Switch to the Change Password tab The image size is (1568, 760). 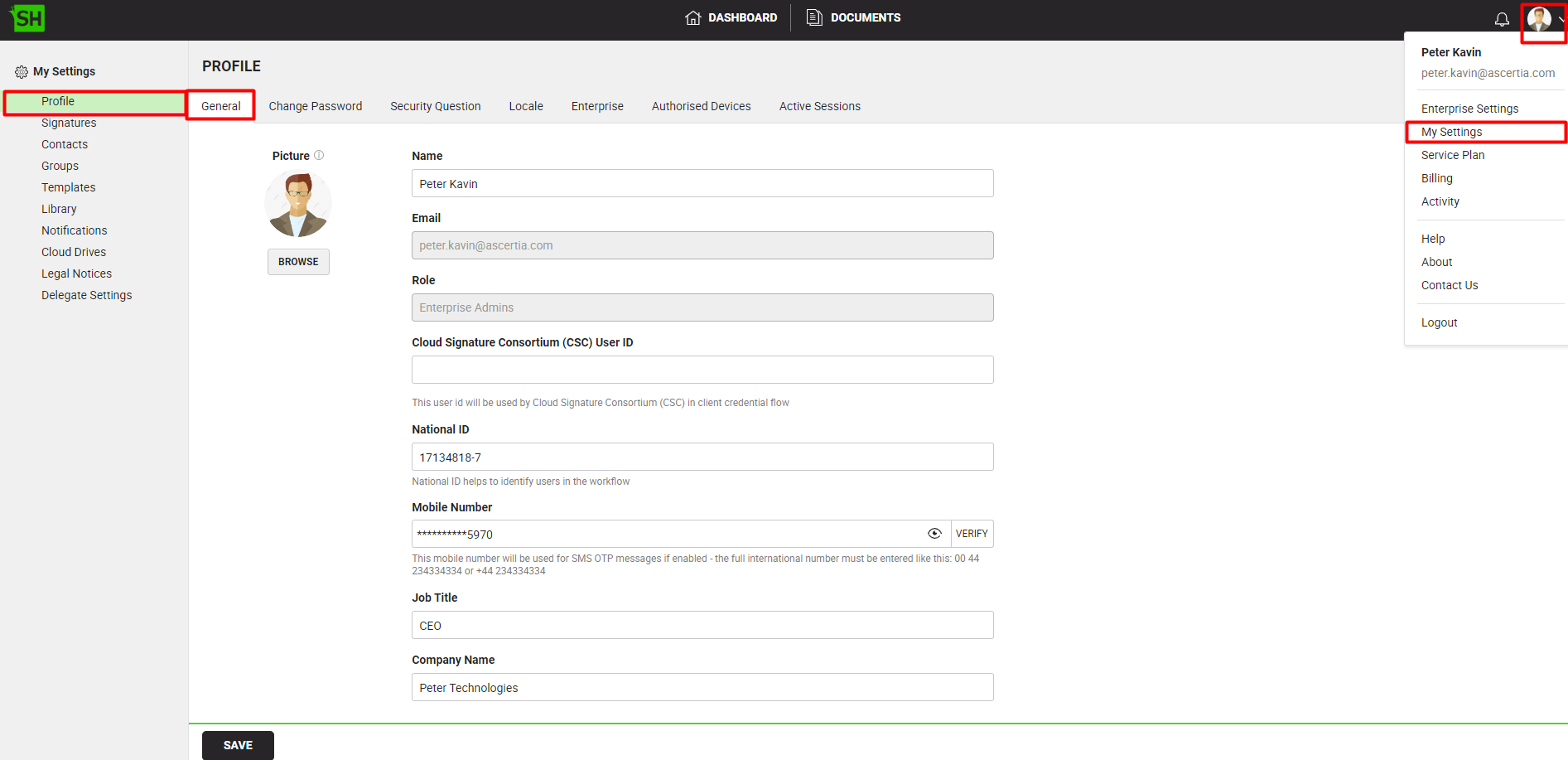tap(315, 106)
